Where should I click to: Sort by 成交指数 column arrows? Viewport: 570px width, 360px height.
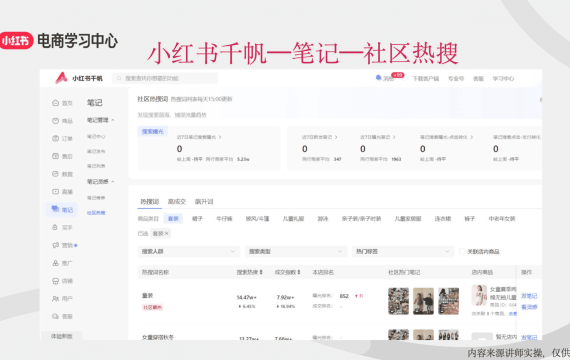[x=299, y=272]
